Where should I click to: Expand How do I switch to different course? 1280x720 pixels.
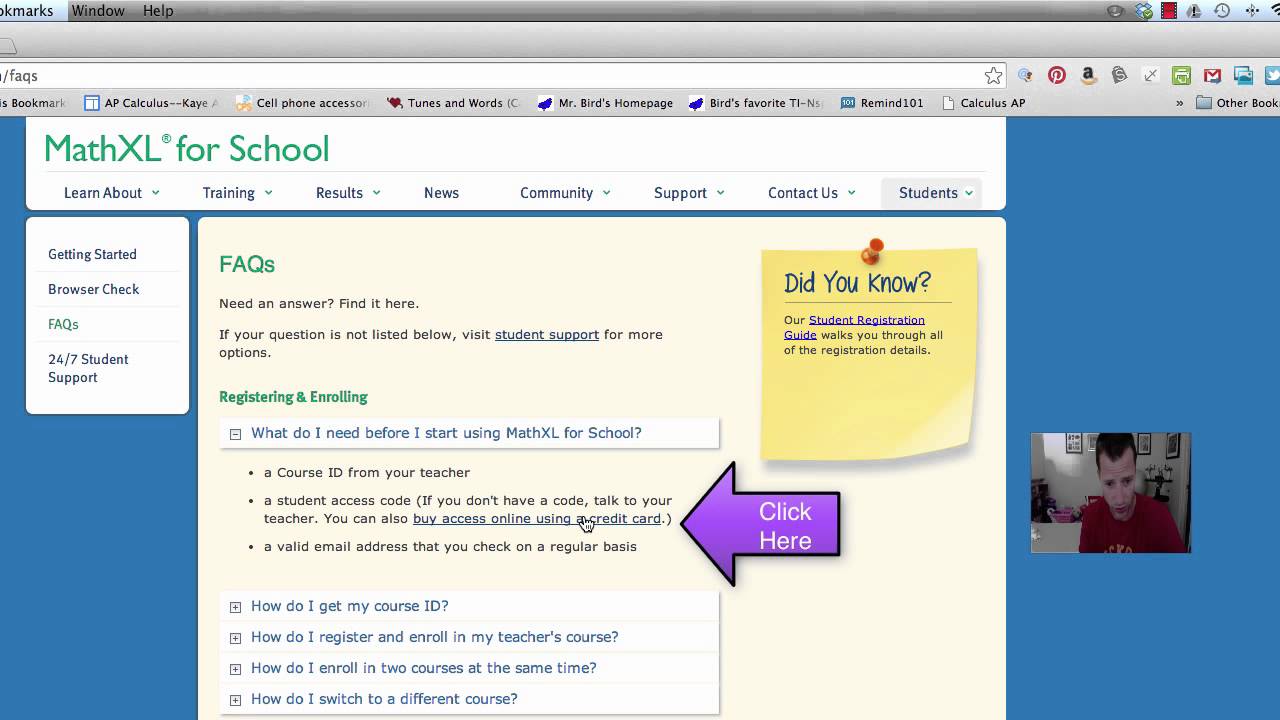coord(468,699)
